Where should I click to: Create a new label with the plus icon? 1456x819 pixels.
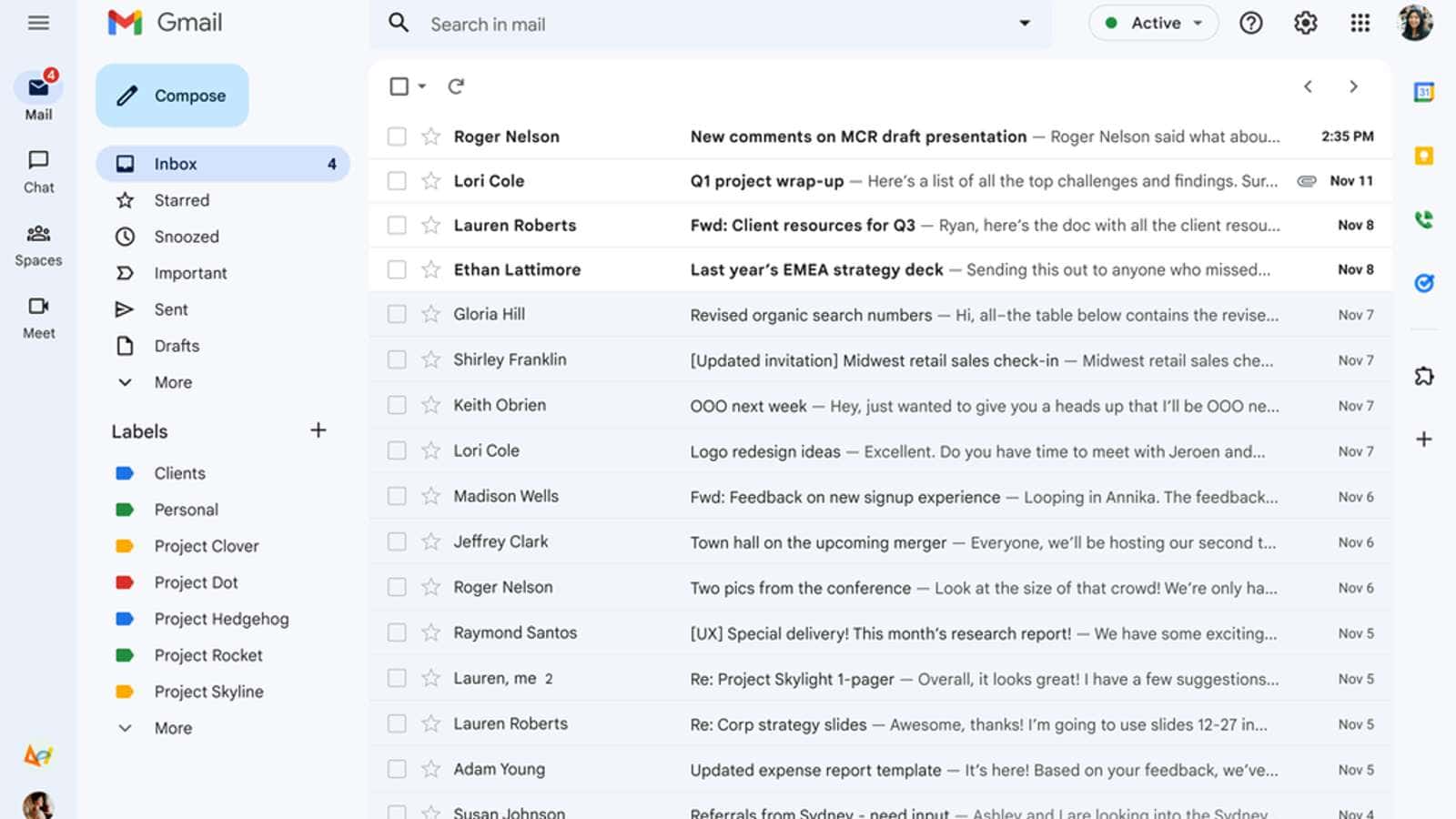pos(318,430)
